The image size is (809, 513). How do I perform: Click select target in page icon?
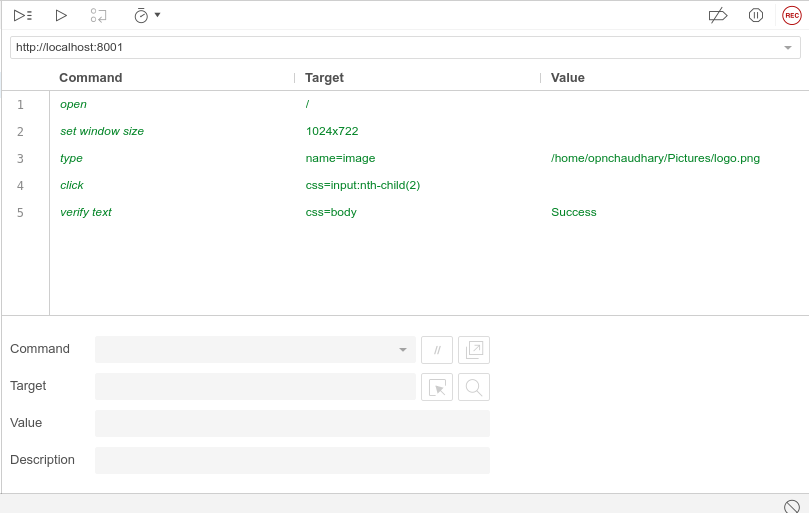point(437,387)
